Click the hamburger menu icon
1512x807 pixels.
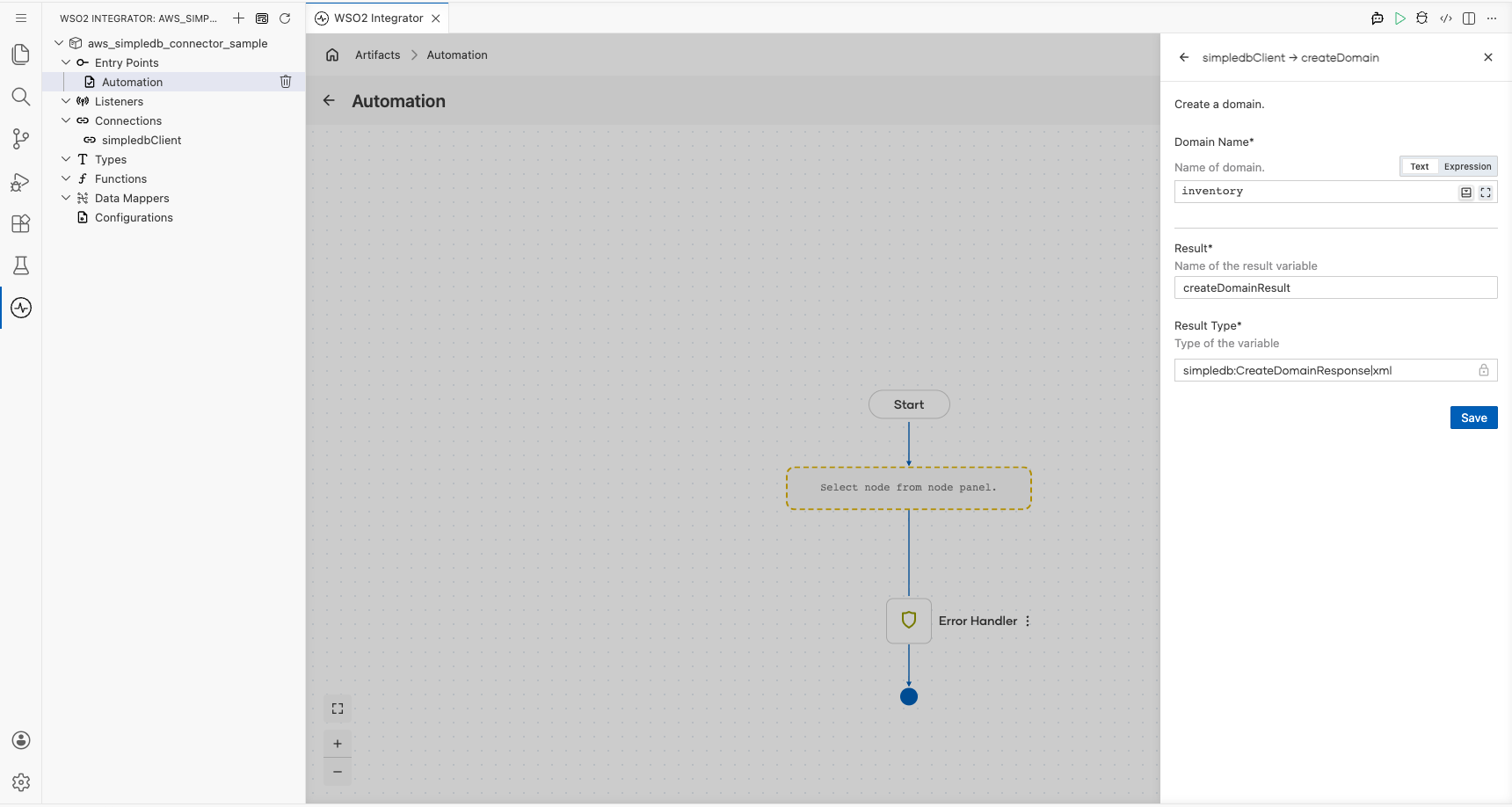pyautogui.click(x=21, y=18)
